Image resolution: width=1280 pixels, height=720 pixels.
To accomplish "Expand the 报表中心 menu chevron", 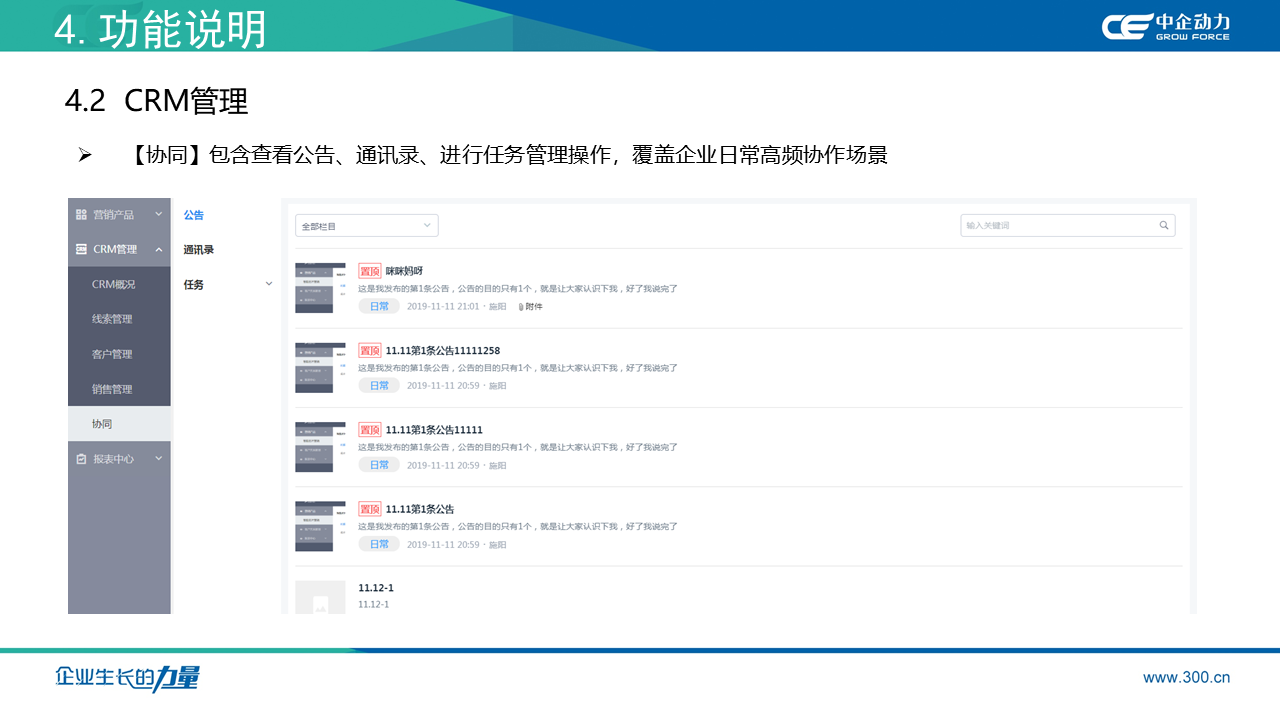I will 158,459.
